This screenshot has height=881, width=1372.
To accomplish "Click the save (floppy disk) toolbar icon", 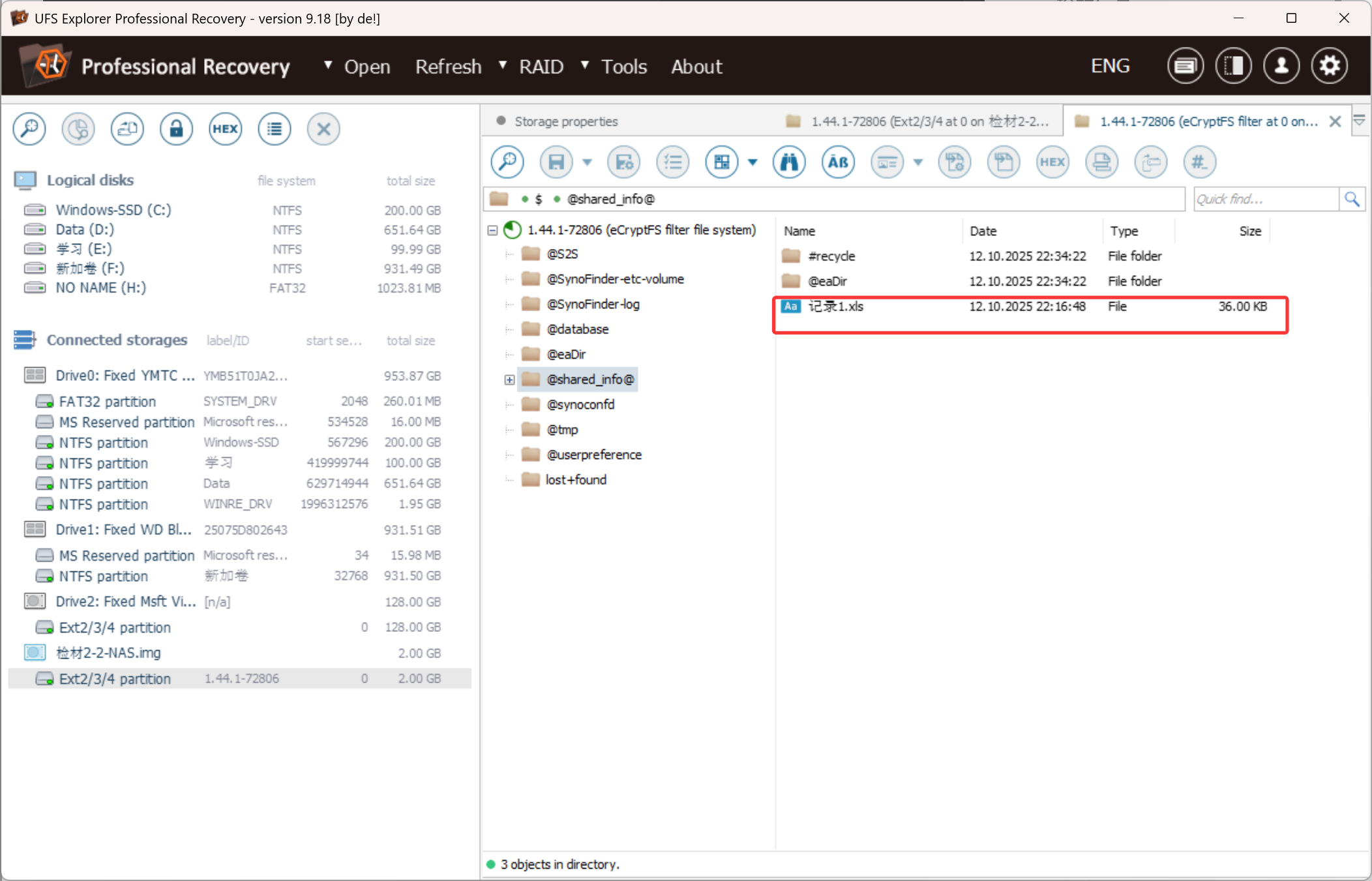I will pyautogui.click(x=556, y=162).
